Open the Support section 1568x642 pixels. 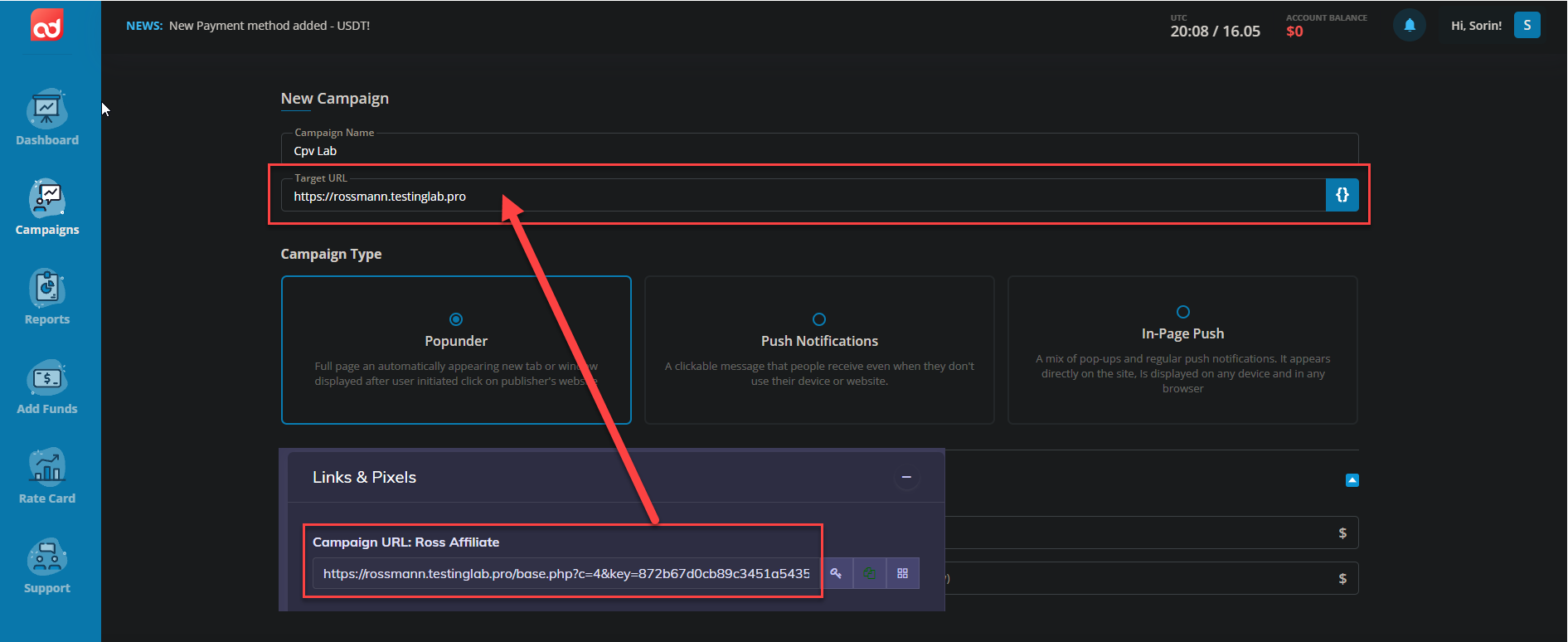point(47,566)
